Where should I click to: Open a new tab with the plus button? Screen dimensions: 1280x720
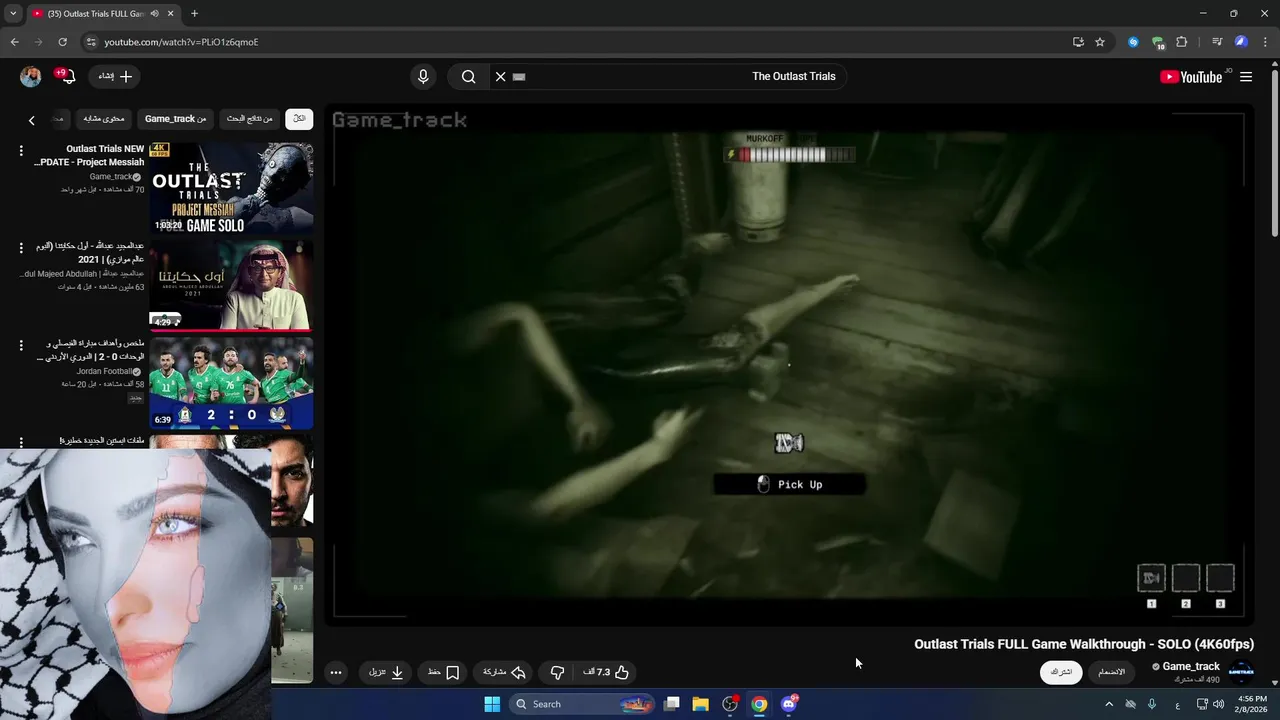[x=194, y=13]
